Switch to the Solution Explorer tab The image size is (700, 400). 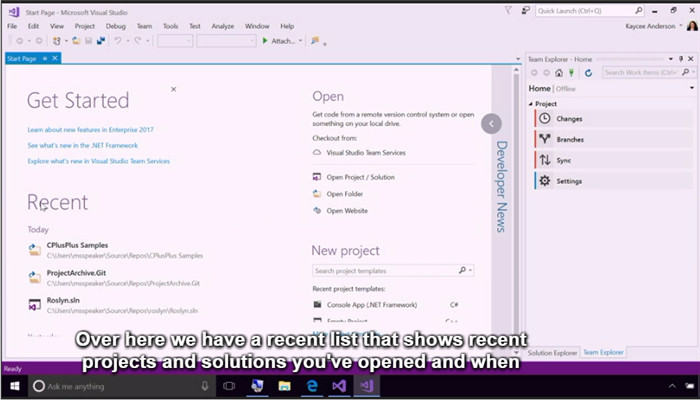click(552, 353)
